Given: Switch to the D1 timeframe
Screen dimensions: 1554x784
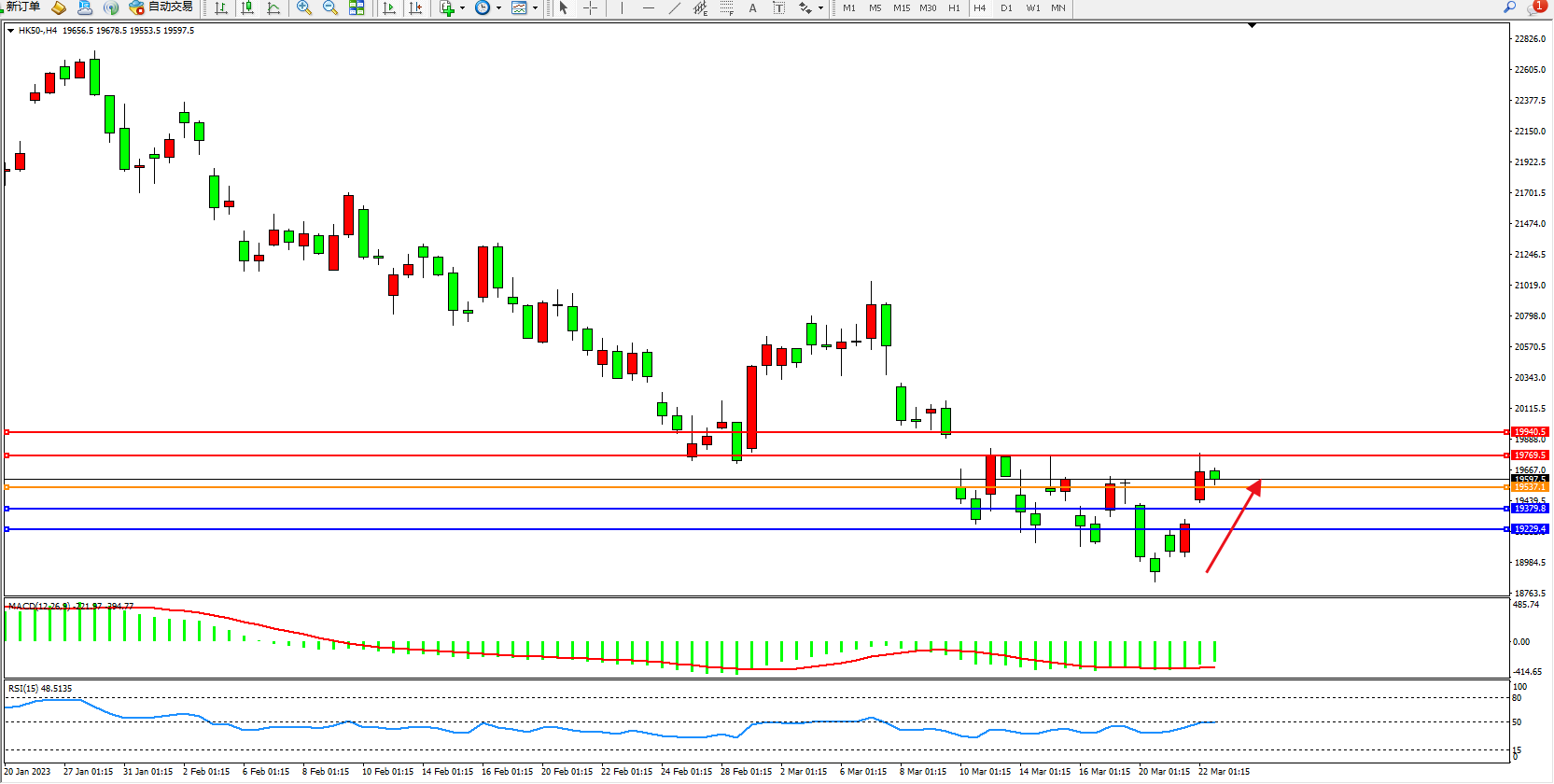Looking at the screenshot, I should coord(1006,7).
